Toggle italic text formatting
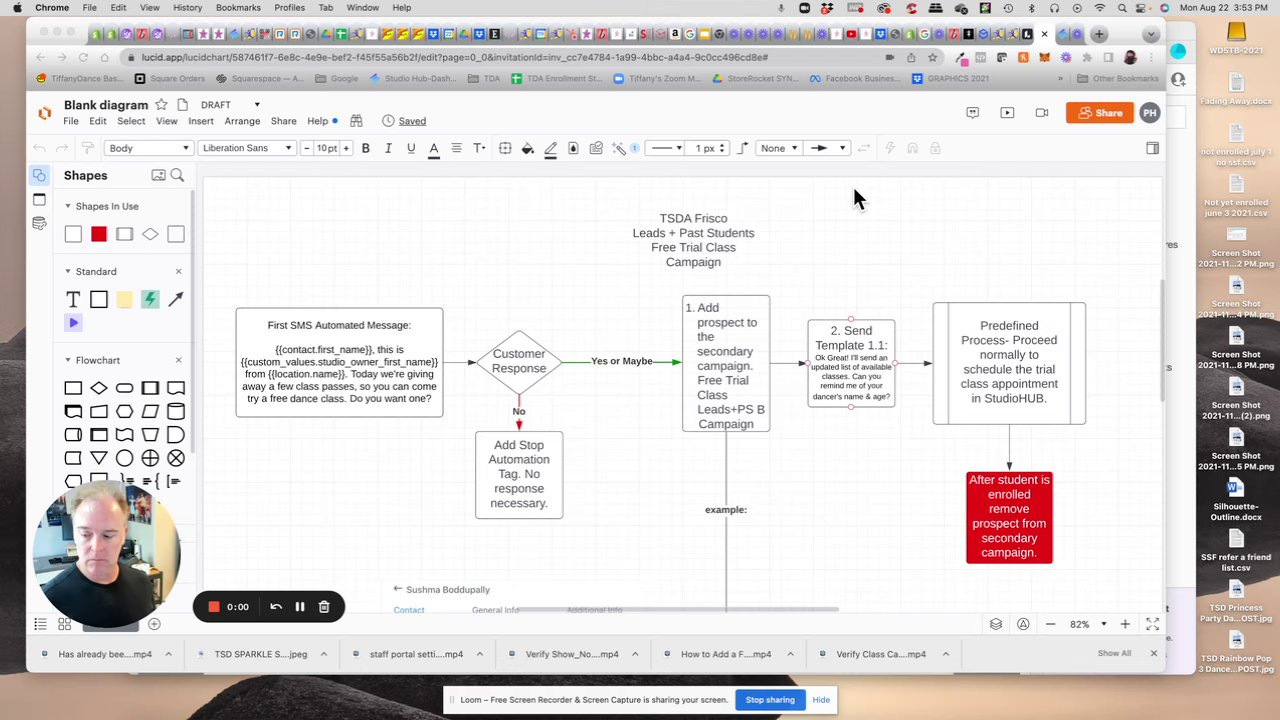1280x720 pixels. coord(388,148)
